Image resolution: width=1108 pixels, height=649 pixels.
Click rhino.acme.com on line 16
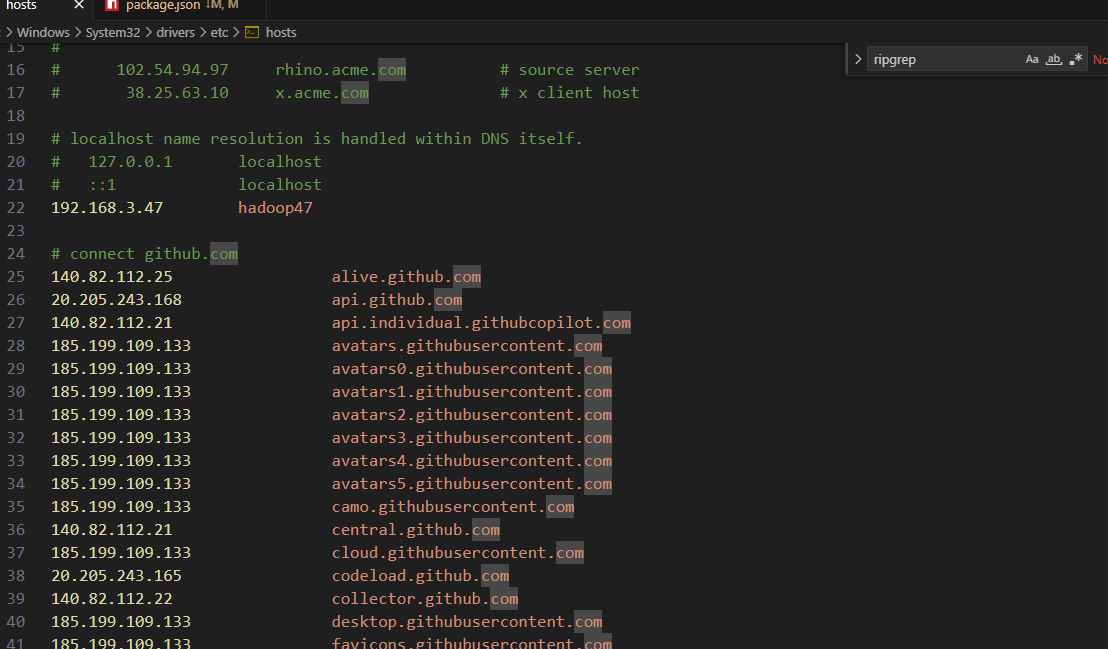pos(341,70)
